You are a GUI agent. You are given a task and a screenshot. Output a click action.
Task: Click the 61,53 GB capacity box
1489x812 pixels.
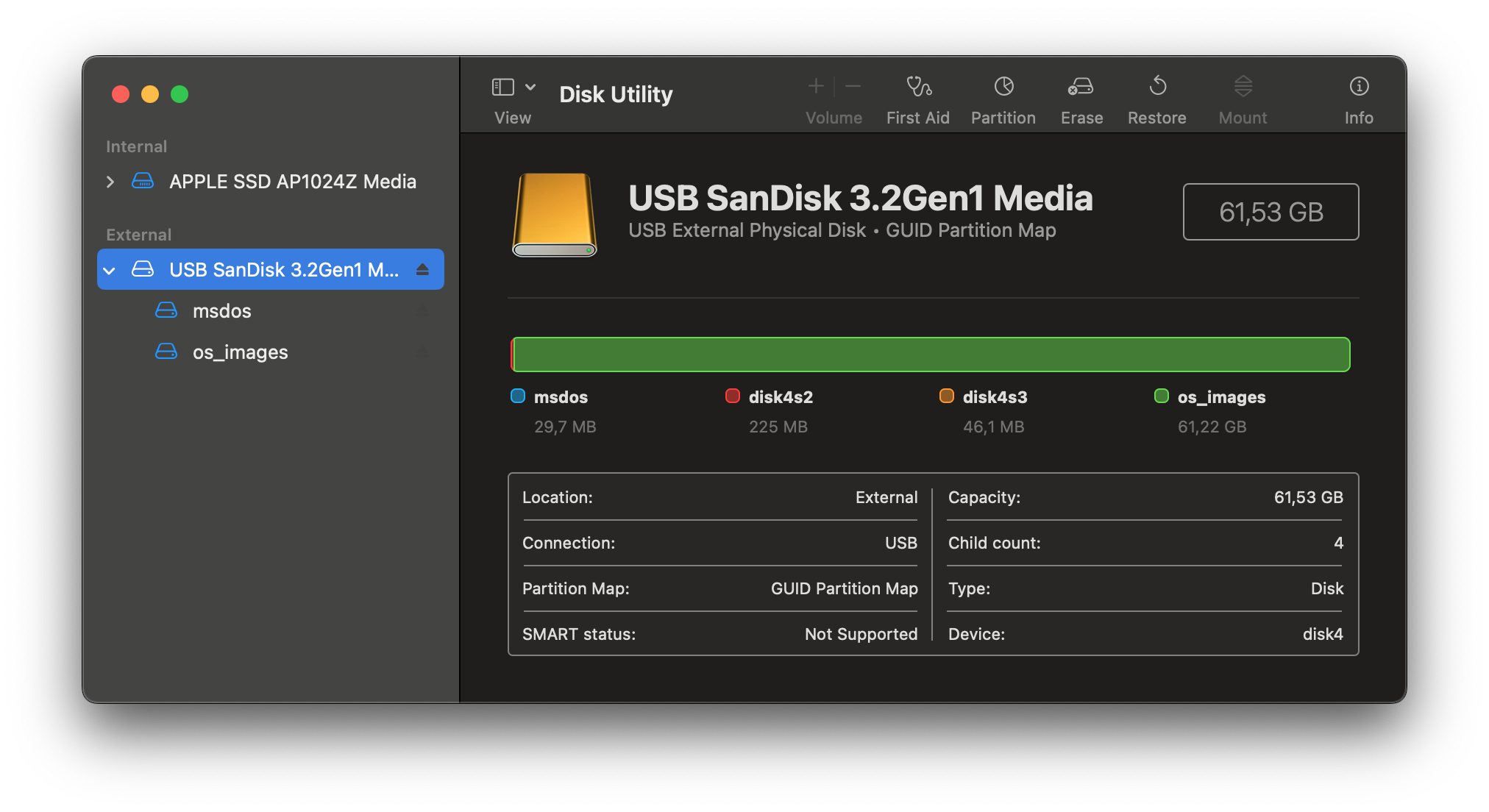[x=1271, y=212]
